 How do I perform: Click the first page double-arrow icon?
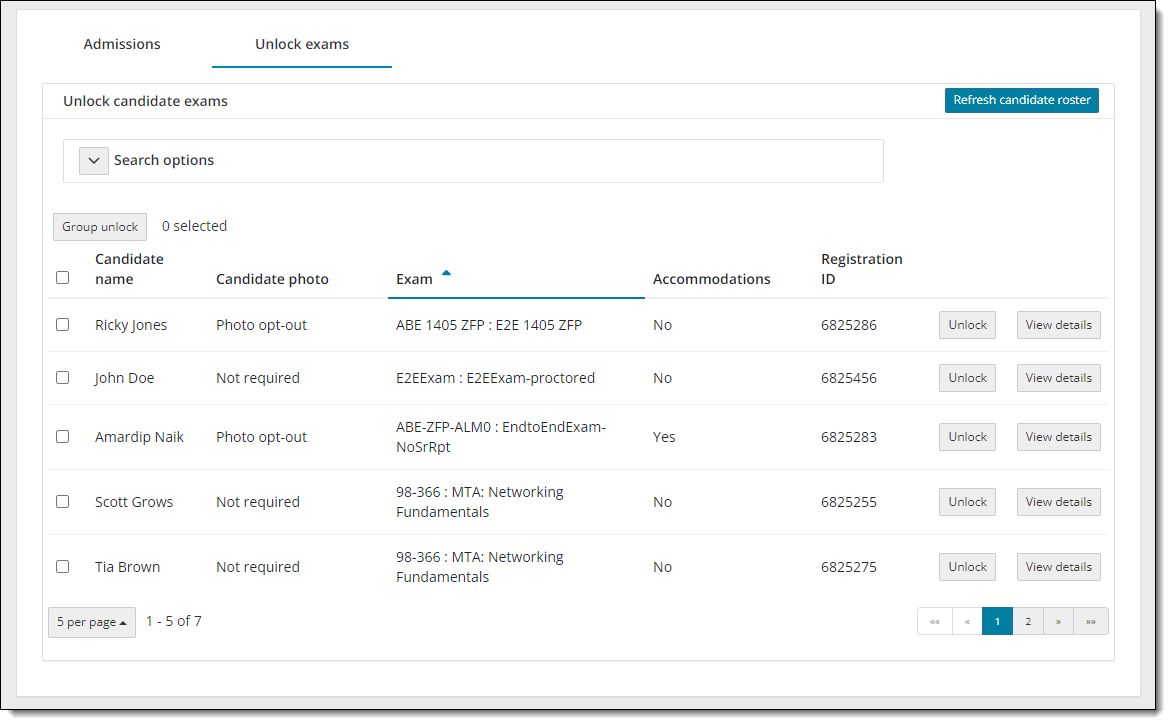[x=934, y=621]
